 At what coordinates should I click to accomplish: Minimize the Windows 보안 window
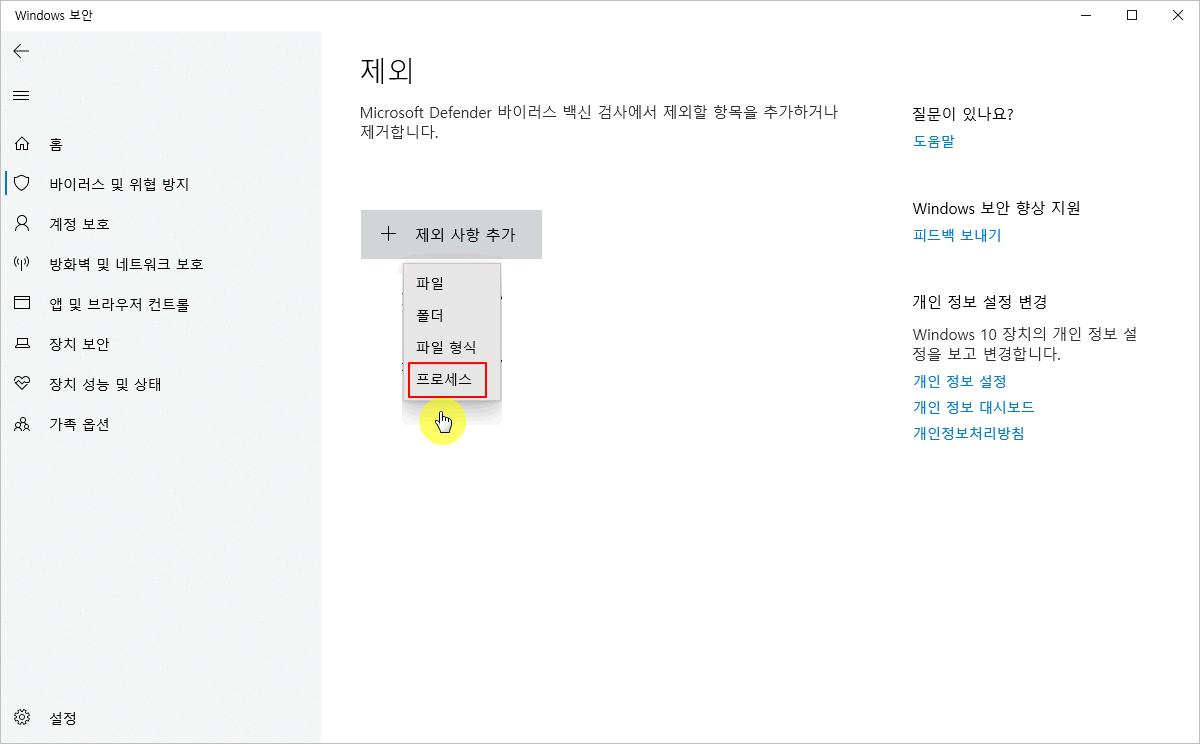(1086, 15)
